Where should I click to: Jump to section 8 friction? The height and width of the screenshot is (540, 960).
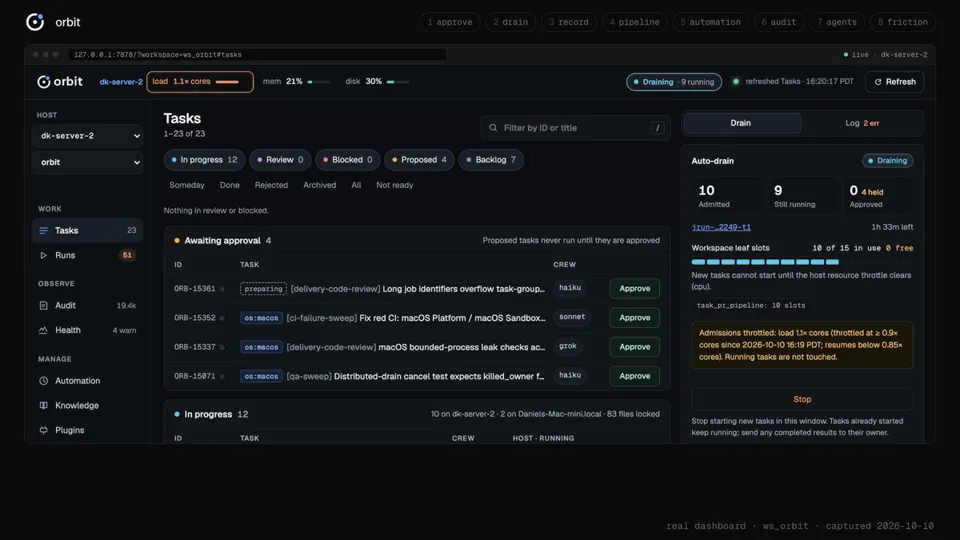(x=903, y=22)
